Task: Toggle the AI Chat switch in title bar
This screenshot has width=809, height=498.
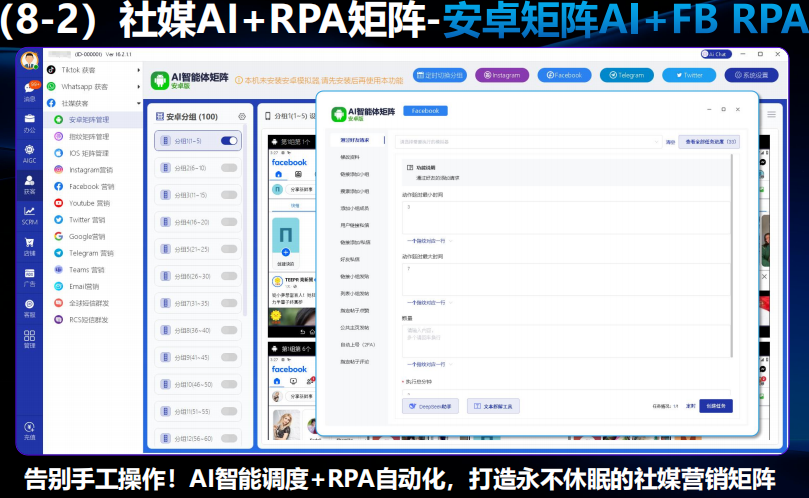Action: [716, 54]
